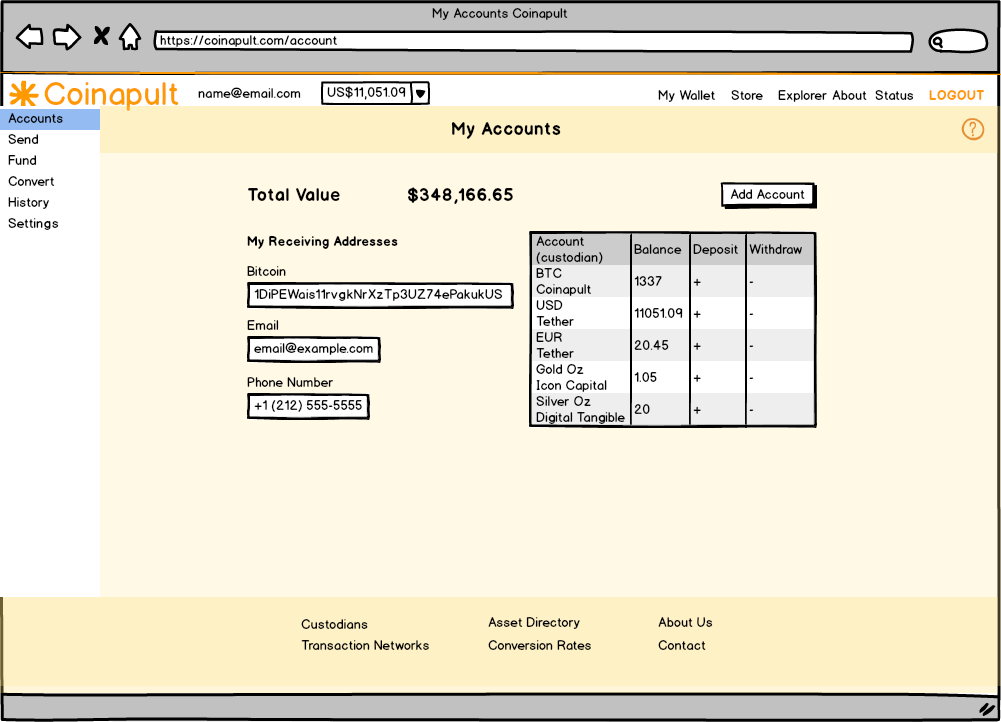Open Settings from the left sidebar
The image size is (1001, 722).
pos(33,224)
